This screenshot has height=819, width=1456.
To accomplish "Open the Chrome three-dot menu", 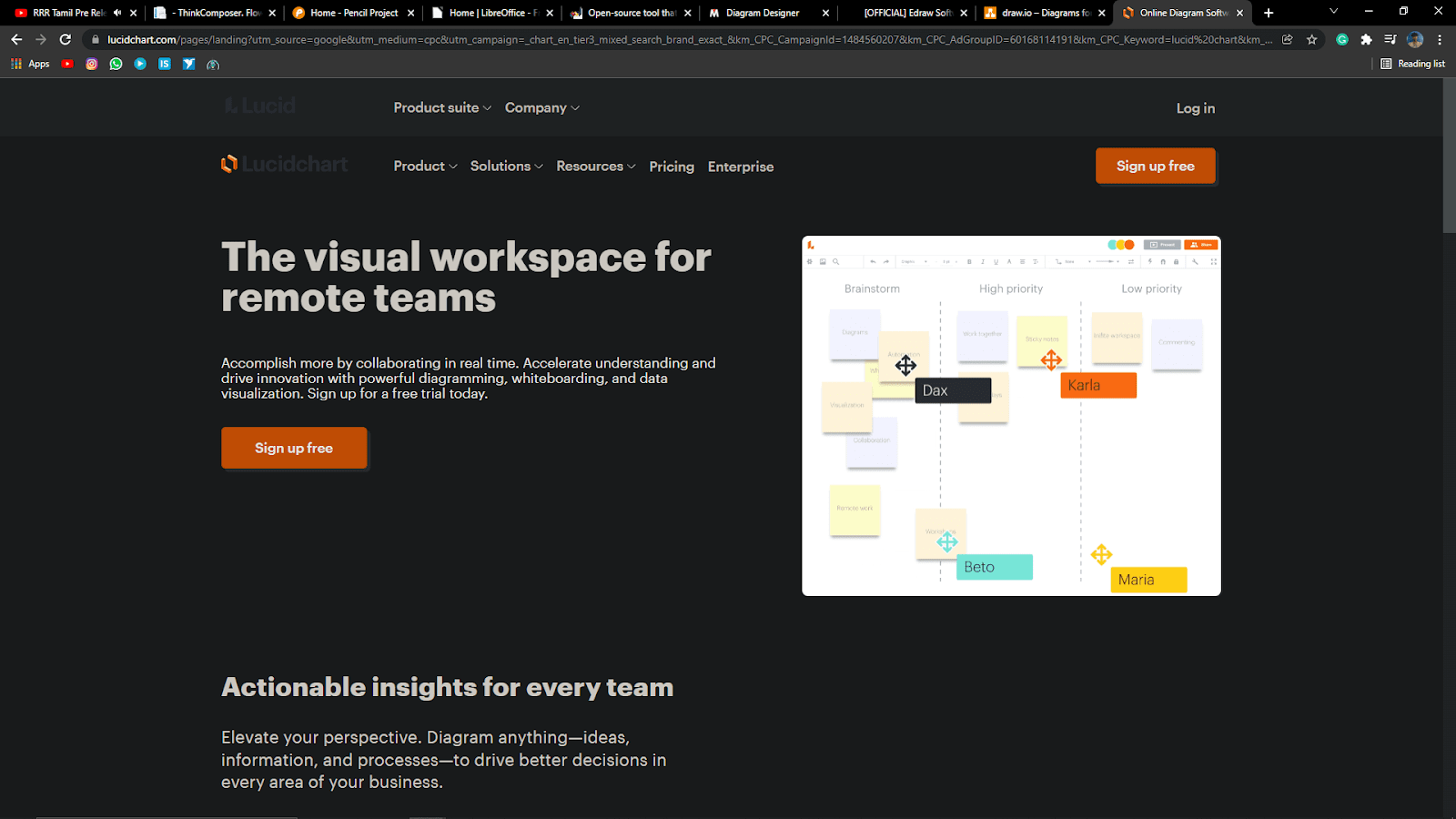I will (x=1440, y=39).
